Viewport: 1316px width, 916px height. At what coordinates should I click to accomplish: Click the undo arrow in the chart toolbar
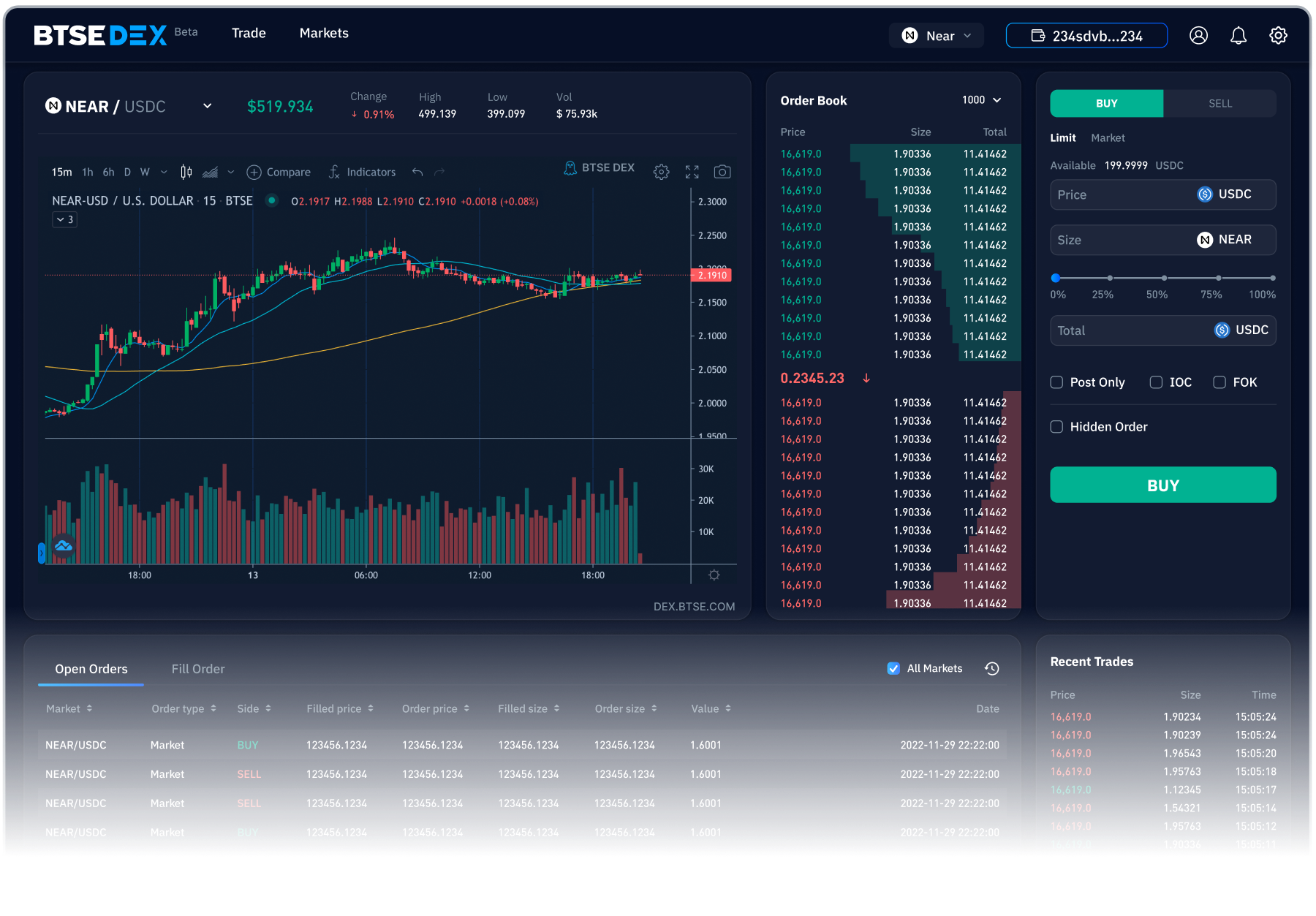417,172
